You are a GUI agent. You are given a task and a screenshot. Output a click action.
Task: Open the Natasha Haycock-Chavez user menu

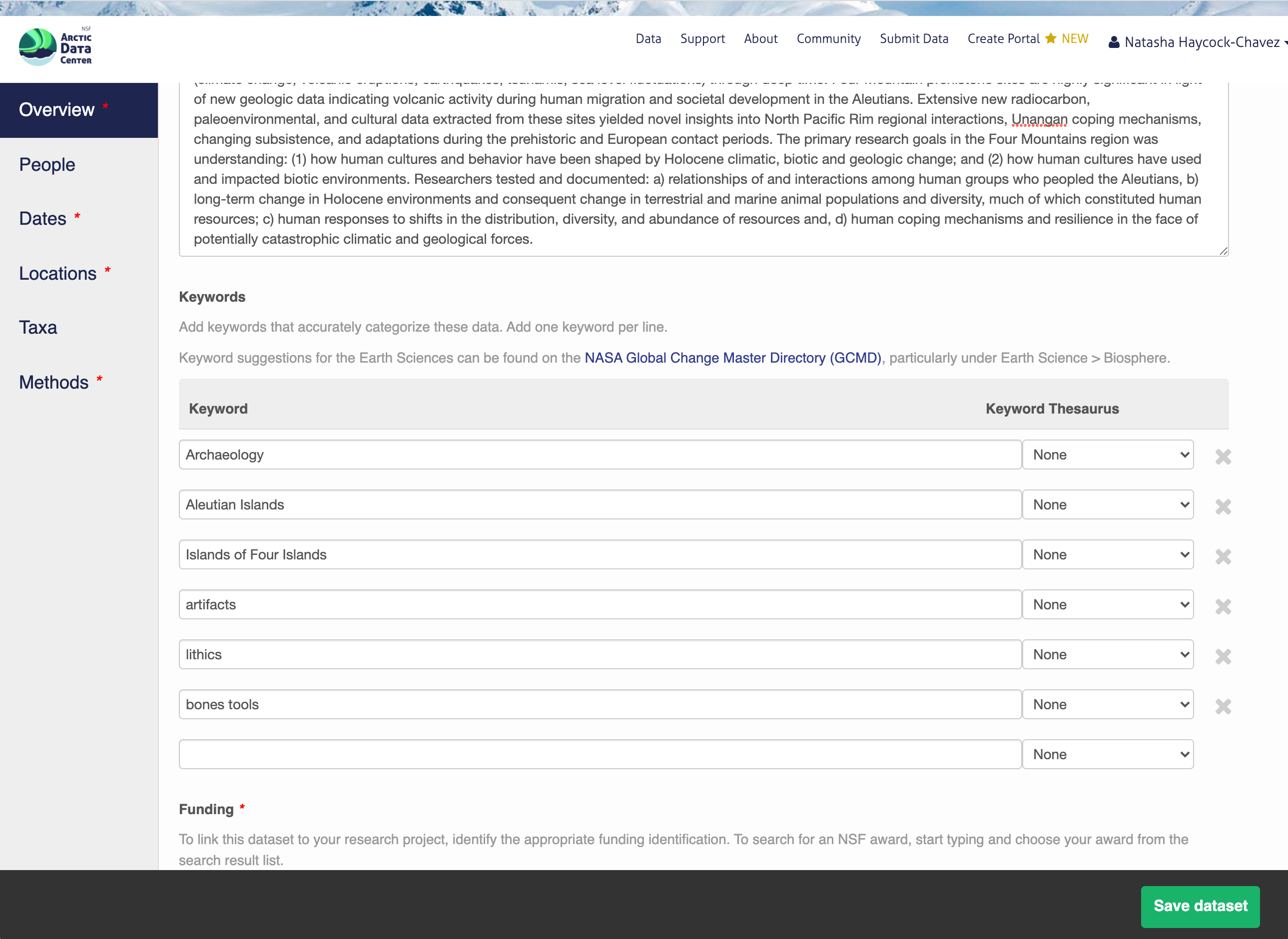pyautogui.click(x=1198, y=42)
